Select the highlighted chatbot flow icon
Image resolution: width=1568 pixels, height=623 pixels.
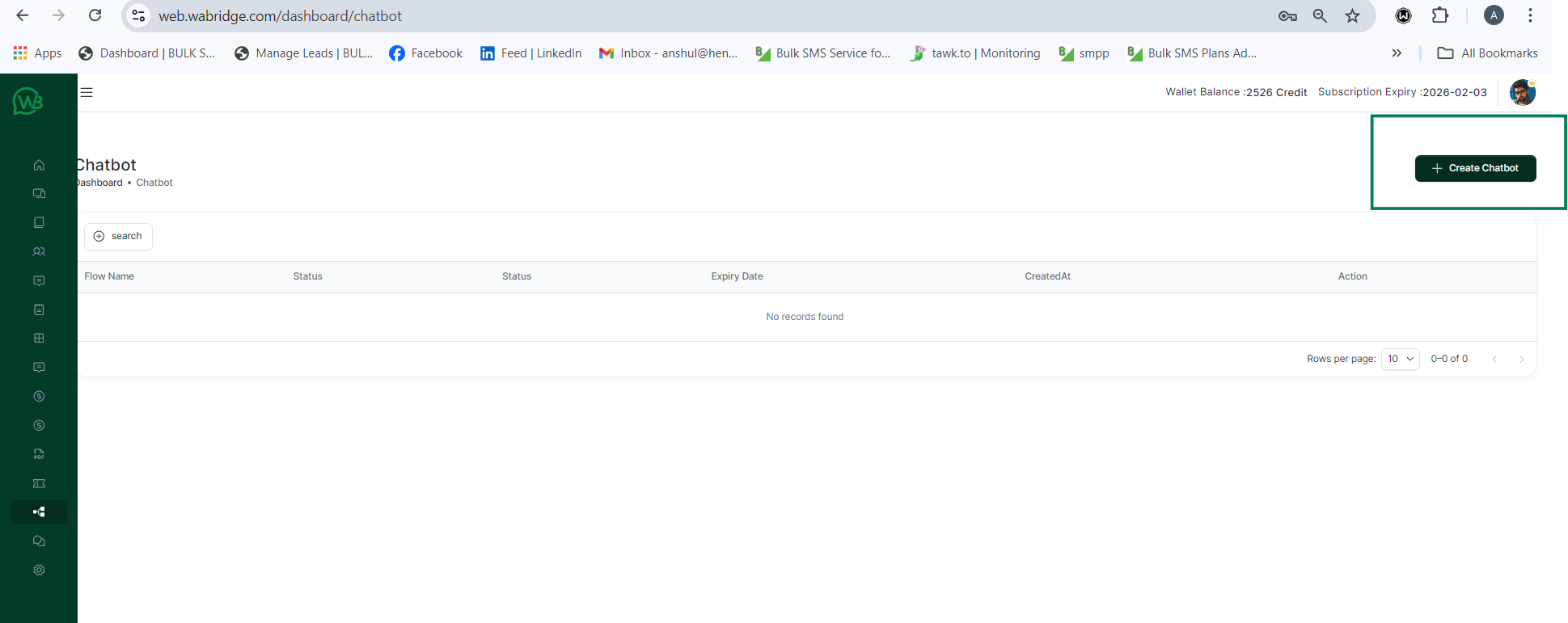39,511
